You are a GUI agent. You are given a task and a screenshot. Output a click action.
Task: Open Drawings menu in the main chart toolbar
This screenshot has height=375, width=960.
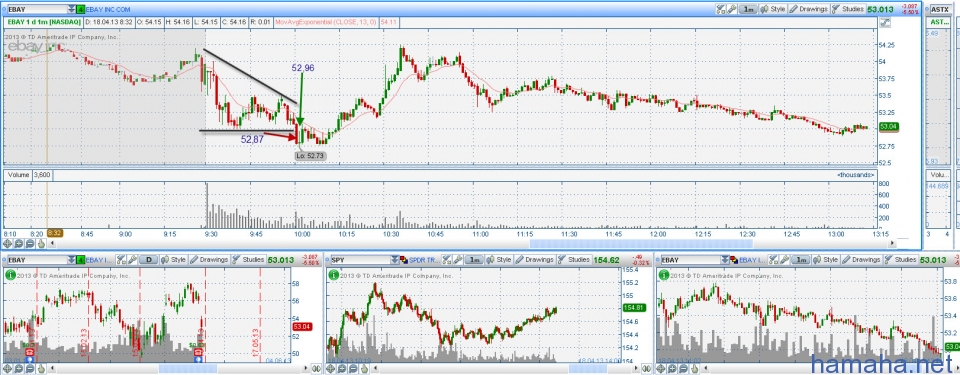click(808, 9)
